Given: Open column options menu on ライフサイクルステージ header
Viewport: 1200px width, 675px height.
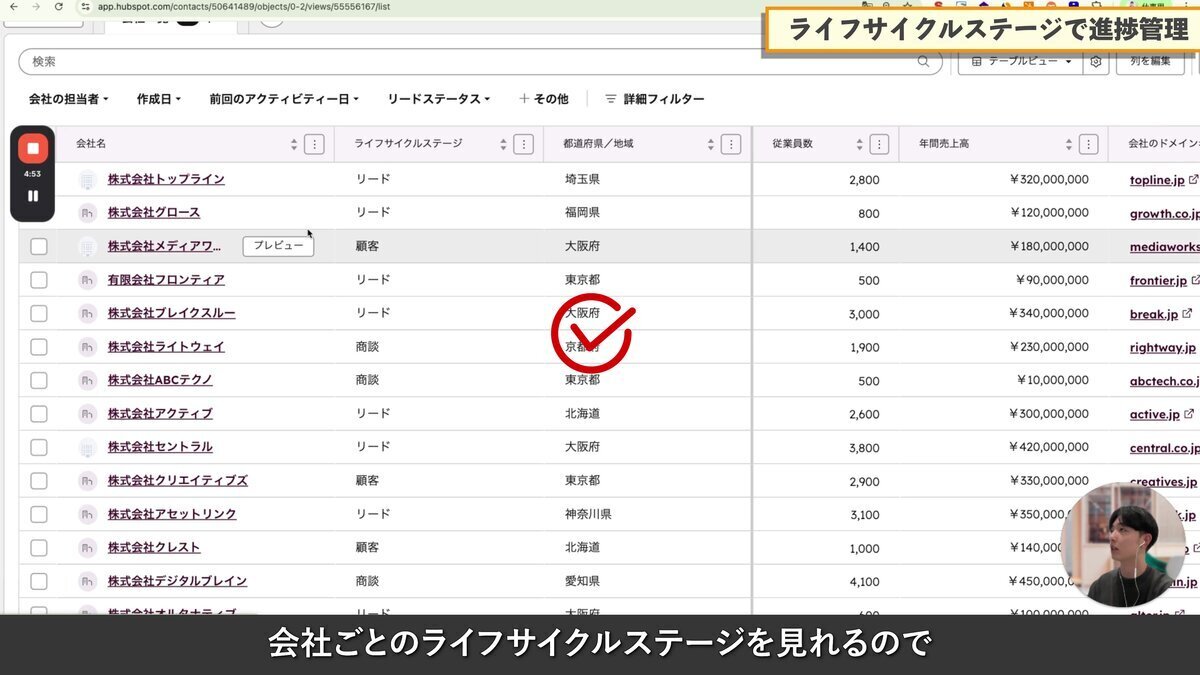Looking at the screenshot, I should (x=524, y=143).
